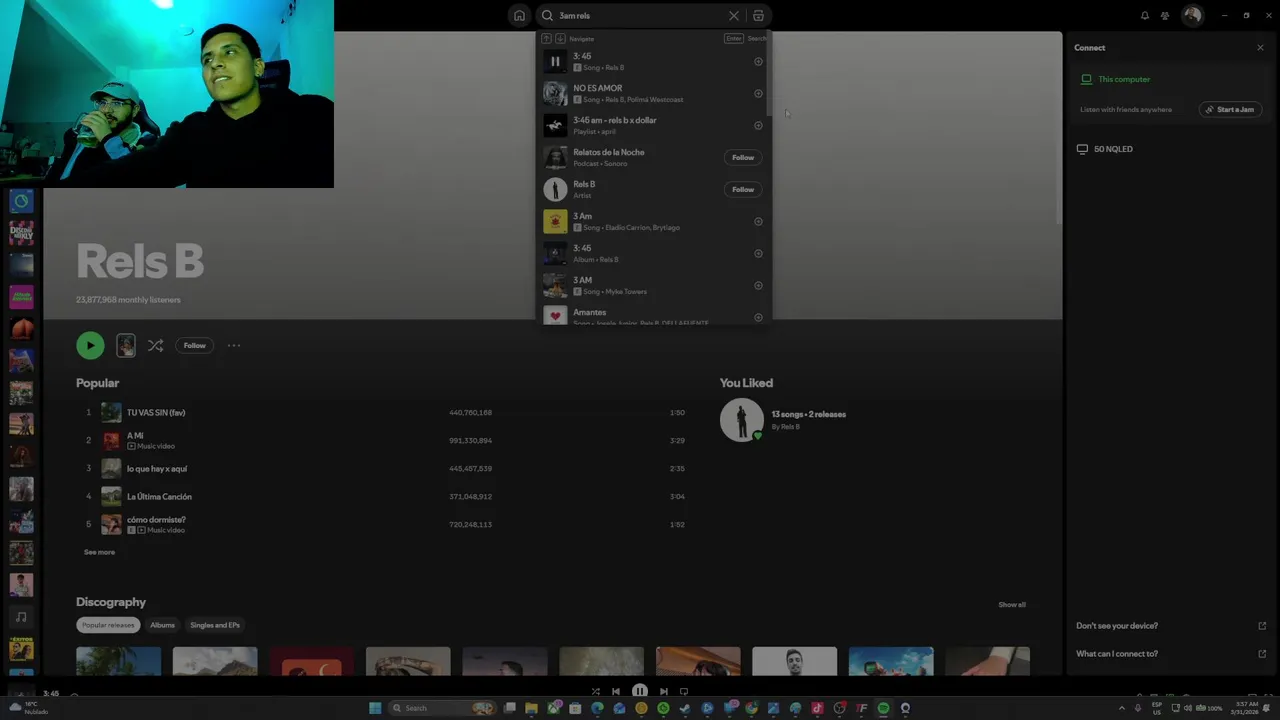Open NO ES AMOR search result
Viewport: 1280px width, 720px height.
(654, 93)
